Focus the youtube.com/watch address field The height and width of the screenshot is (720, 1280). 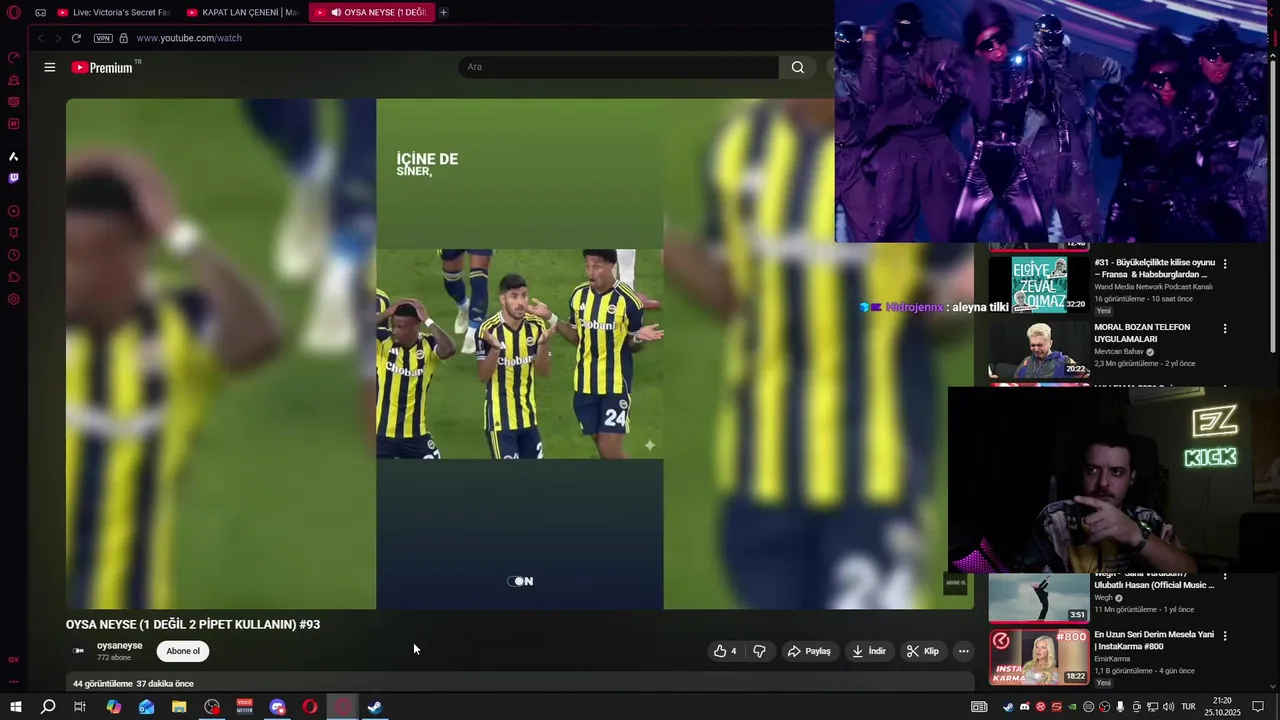[189, 38]
